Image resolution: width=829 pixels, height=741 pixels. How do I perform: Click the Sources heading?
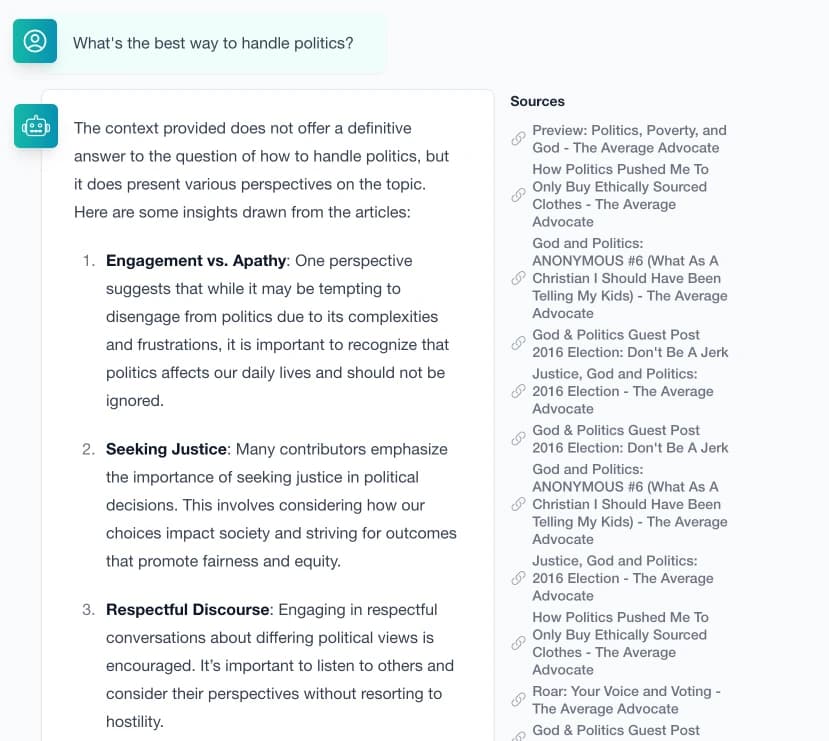tap(537, 101)
